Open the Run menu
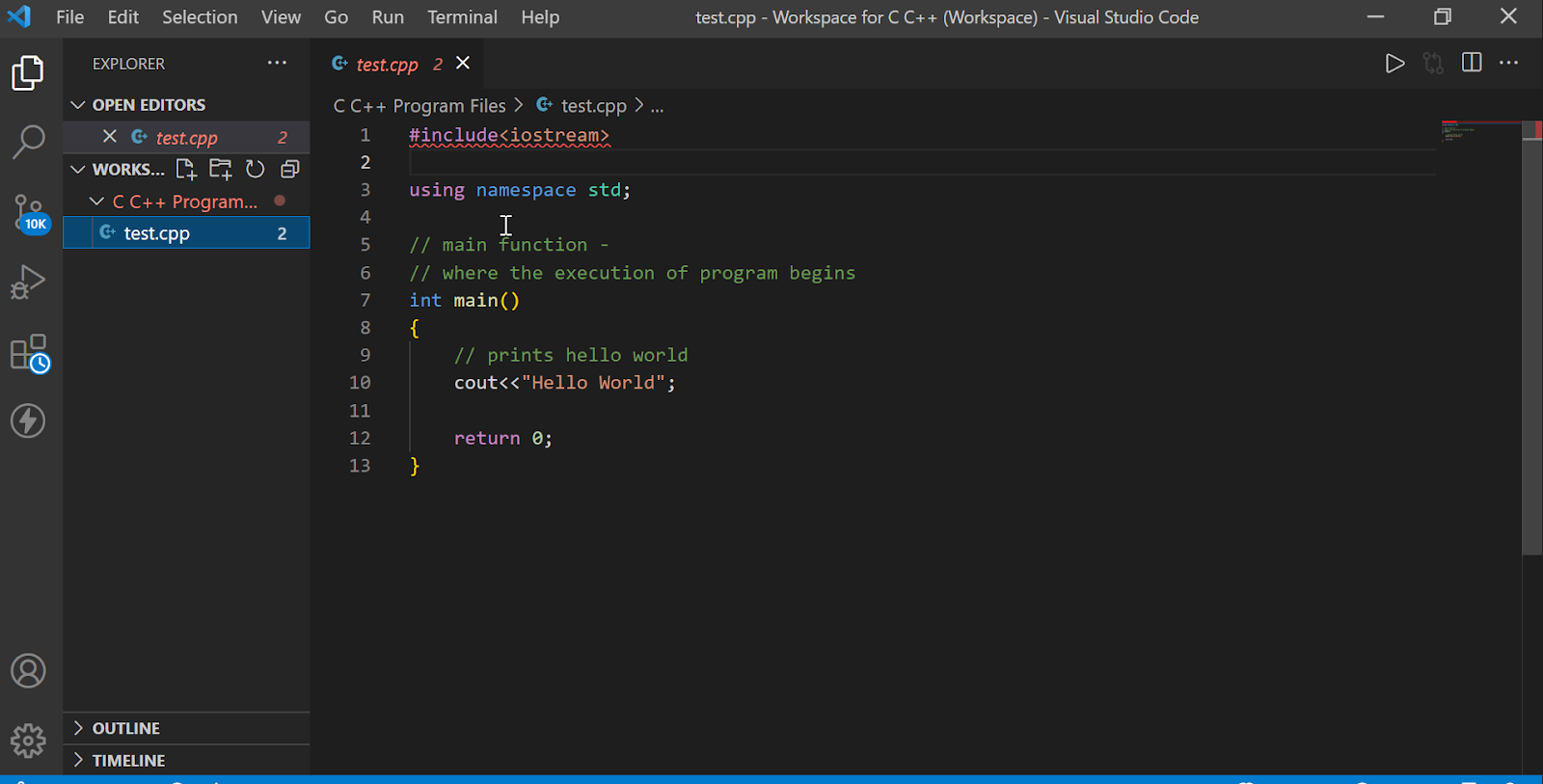This screenshot has height=784, width=1543. [x=388, y=17]
